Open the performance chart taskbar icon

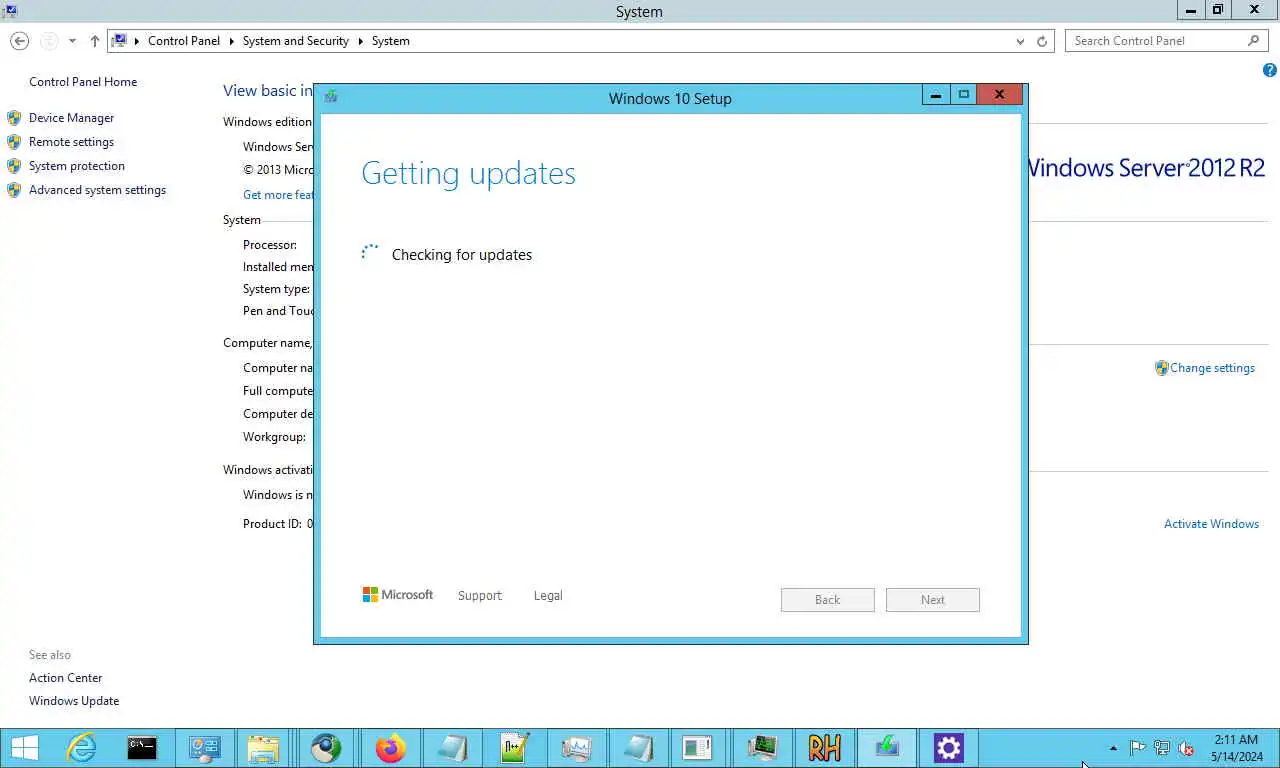576,748
